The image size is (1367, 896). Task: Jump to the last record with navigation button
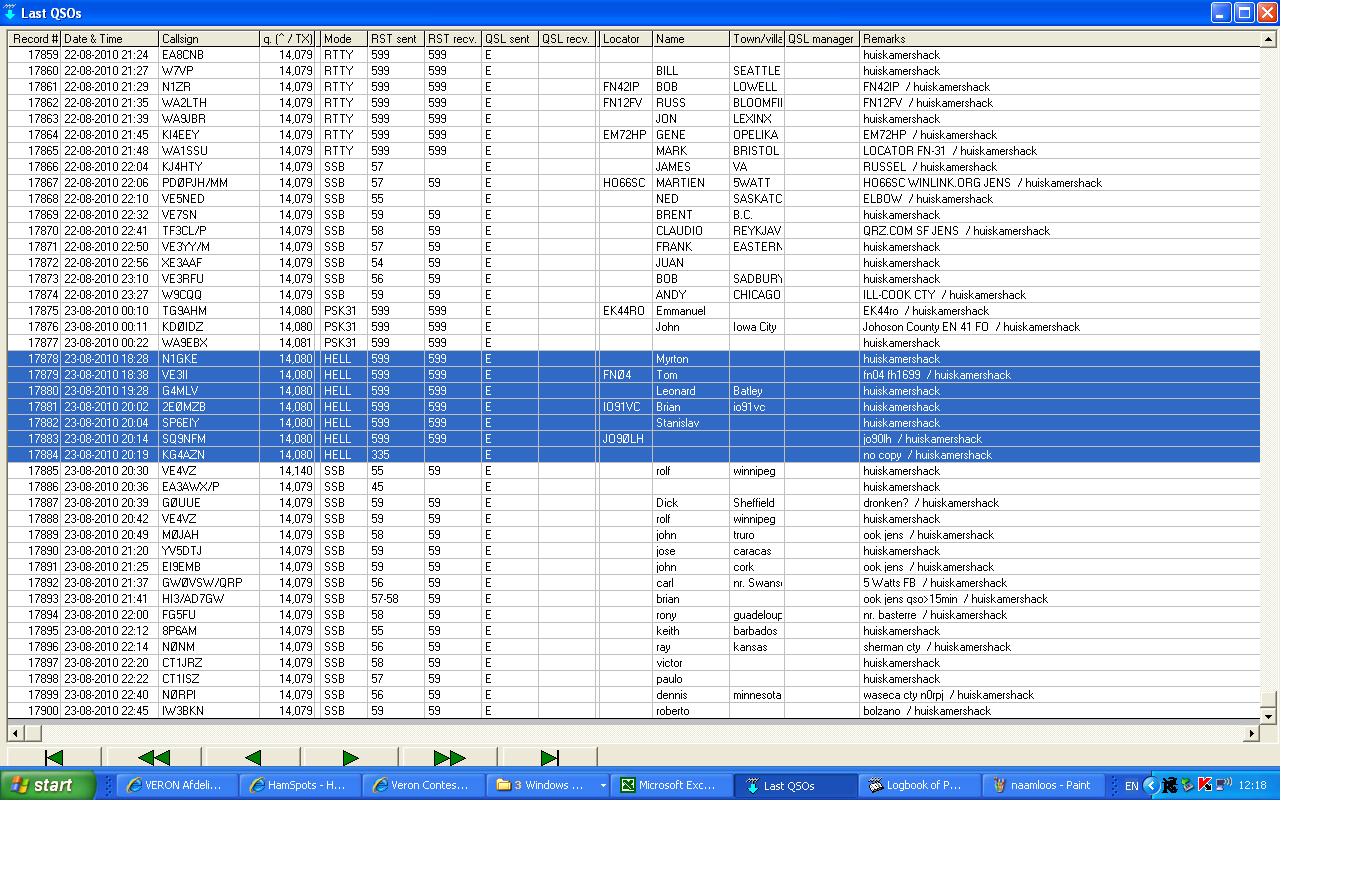point(548,758)
